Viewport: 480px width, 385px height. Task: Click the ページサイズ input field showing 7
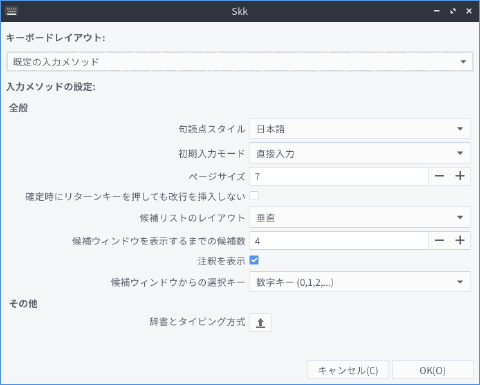[x=339, y=176]
